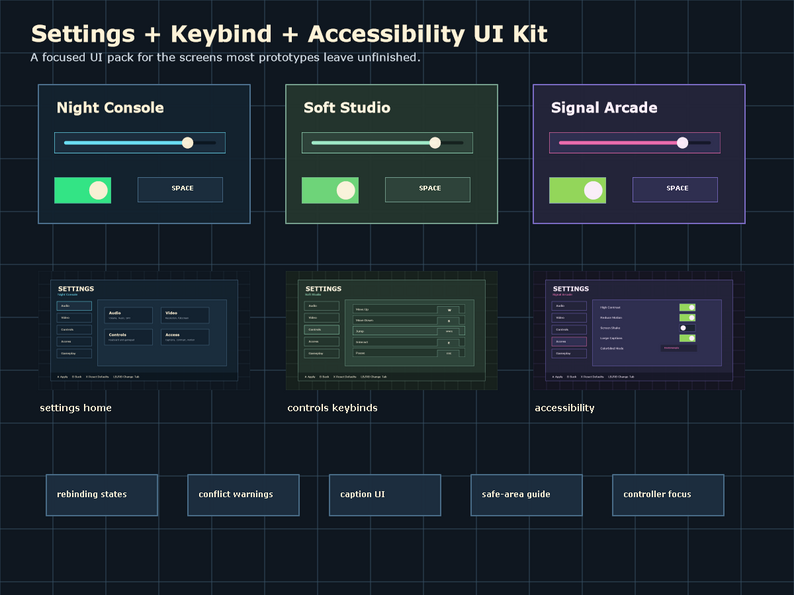Select the Video tab in accessibility mockup
The width and height of the screenshot is (794, 595).
(x=569, y=318)
